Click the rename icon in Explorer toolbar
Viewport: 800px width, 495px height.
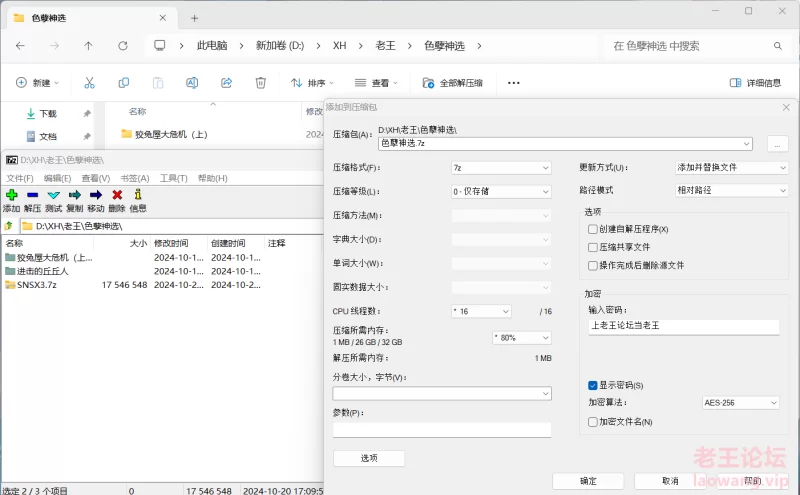tap(192, 83)
